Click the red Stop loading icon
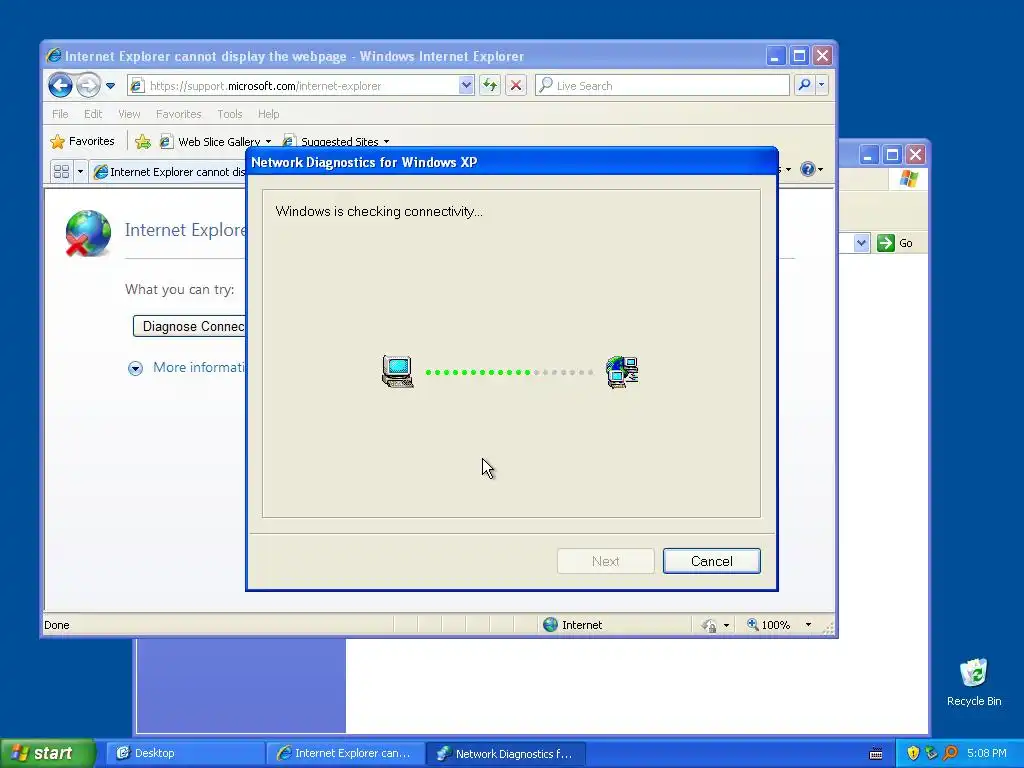 [516, 85]
